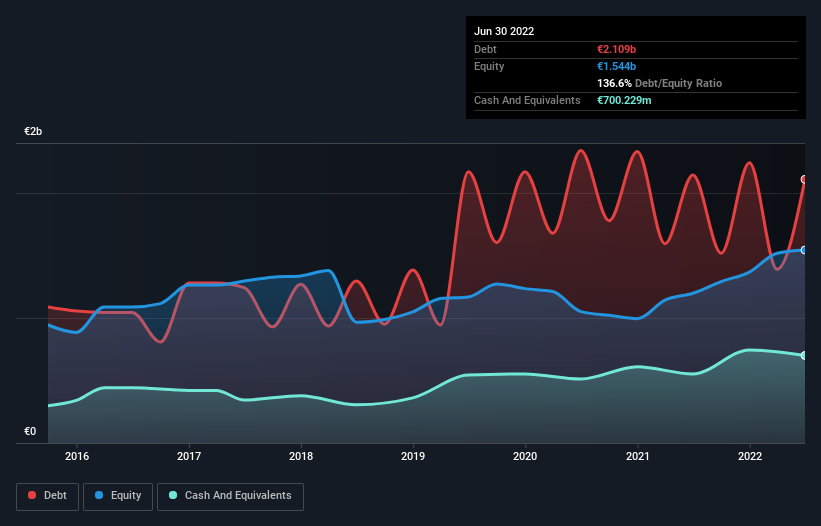This screenshot has width=821, height=526.
Task: Click Cash And Equivalents label in tooltip
Action: click(x=527, y=100)
